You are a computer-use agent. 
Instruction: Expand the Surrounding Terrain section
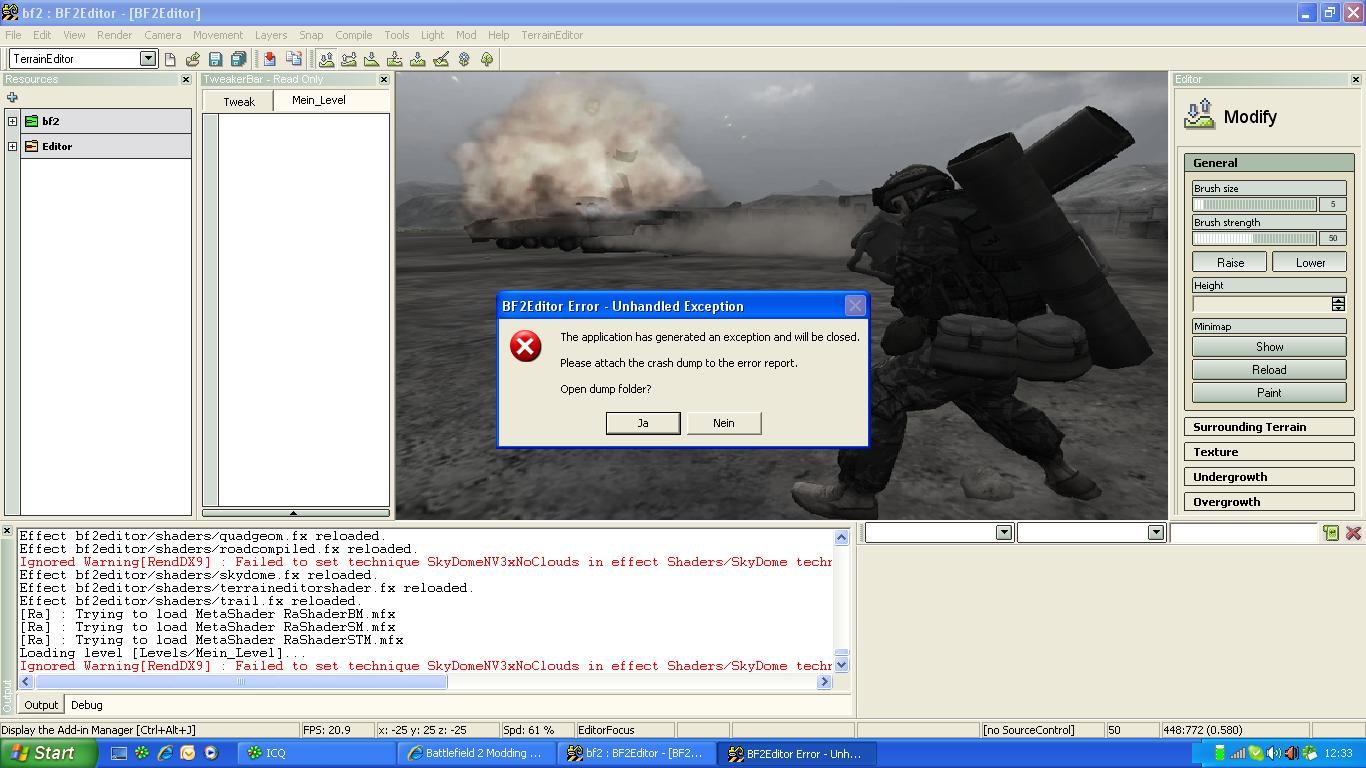tap(1269, 427)
